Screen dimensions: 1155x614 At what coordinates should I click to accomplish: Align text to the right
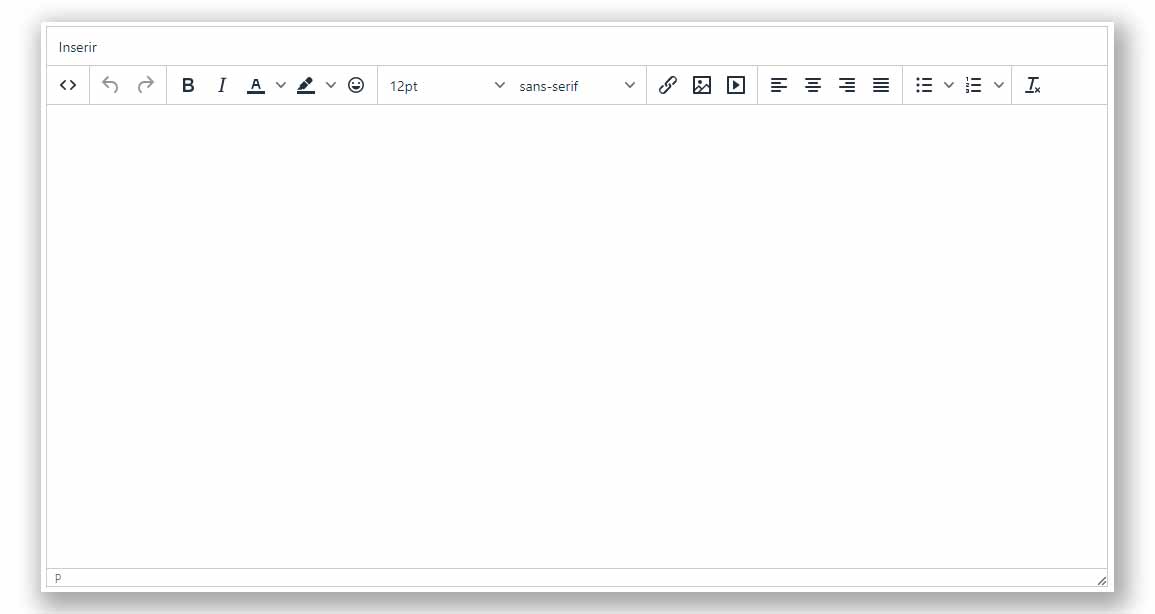point(847,85)
